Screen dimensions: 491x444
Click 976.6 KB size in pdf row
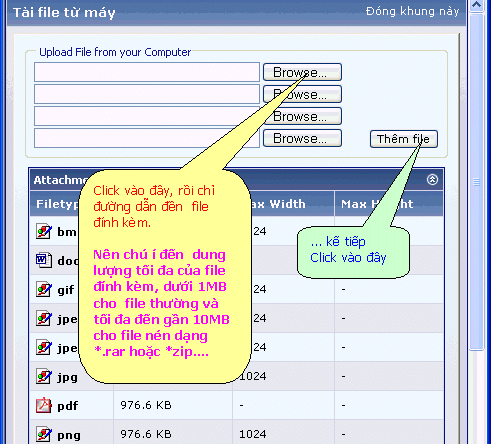[x=146, y=405]
